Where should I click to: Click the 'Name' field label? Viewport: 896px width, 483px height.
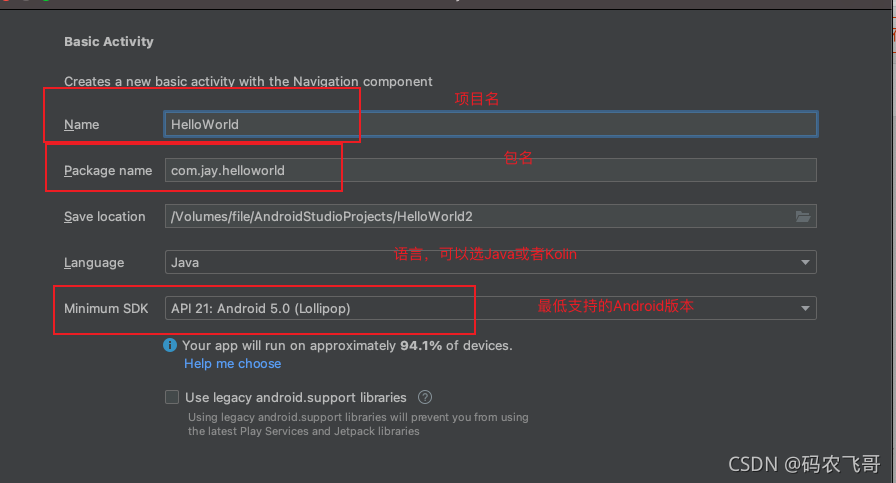pos(81,125)
